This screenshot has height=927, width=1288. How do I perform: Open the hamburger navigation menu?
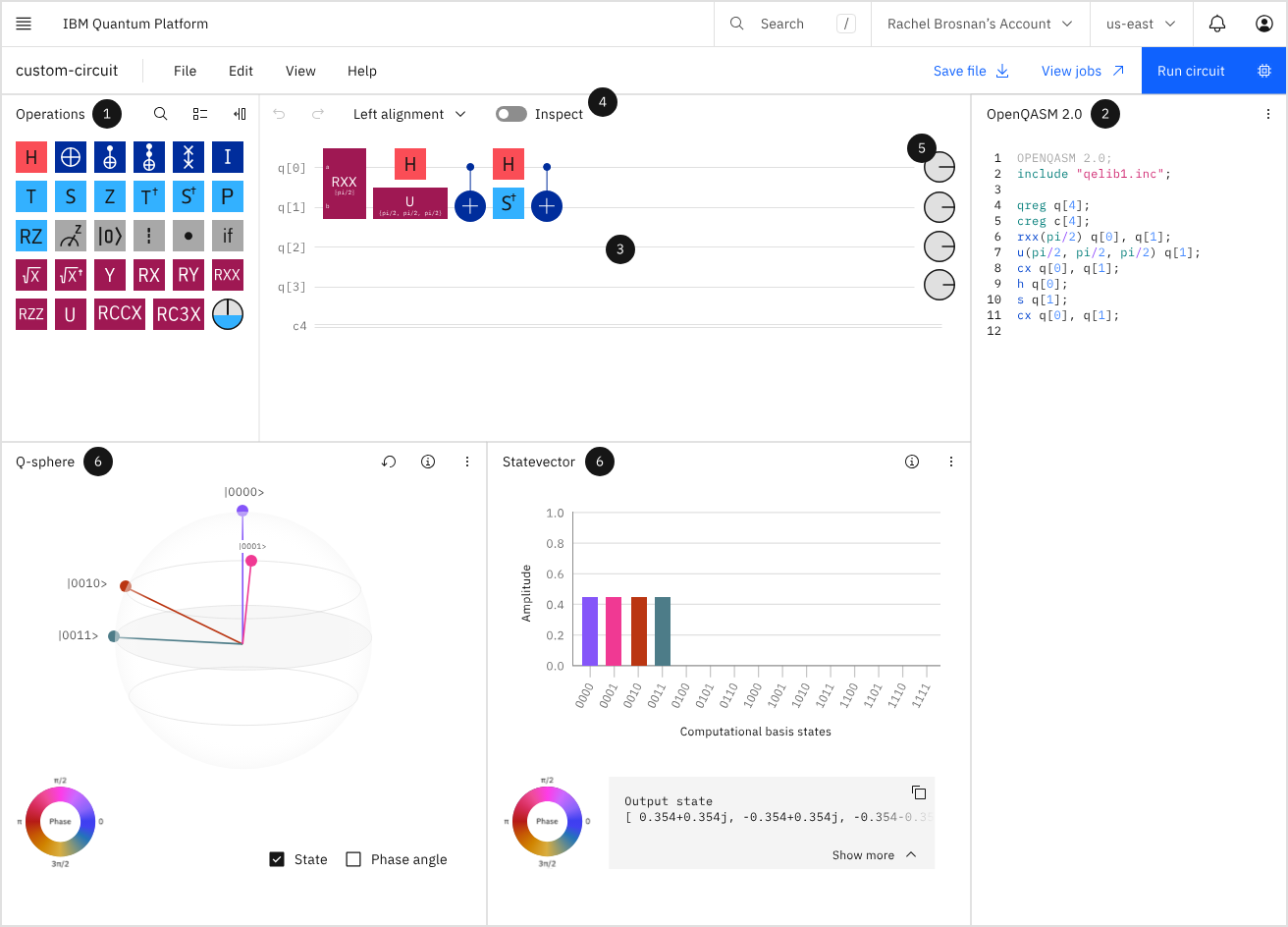point(24,24)
